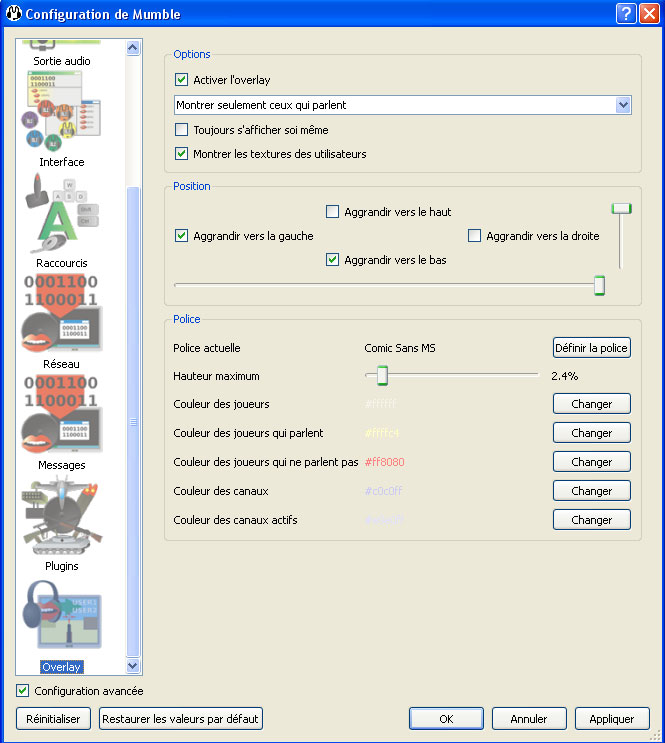Click Définir la police button
This screenshot has width=665, height=743.
[592, 348]
